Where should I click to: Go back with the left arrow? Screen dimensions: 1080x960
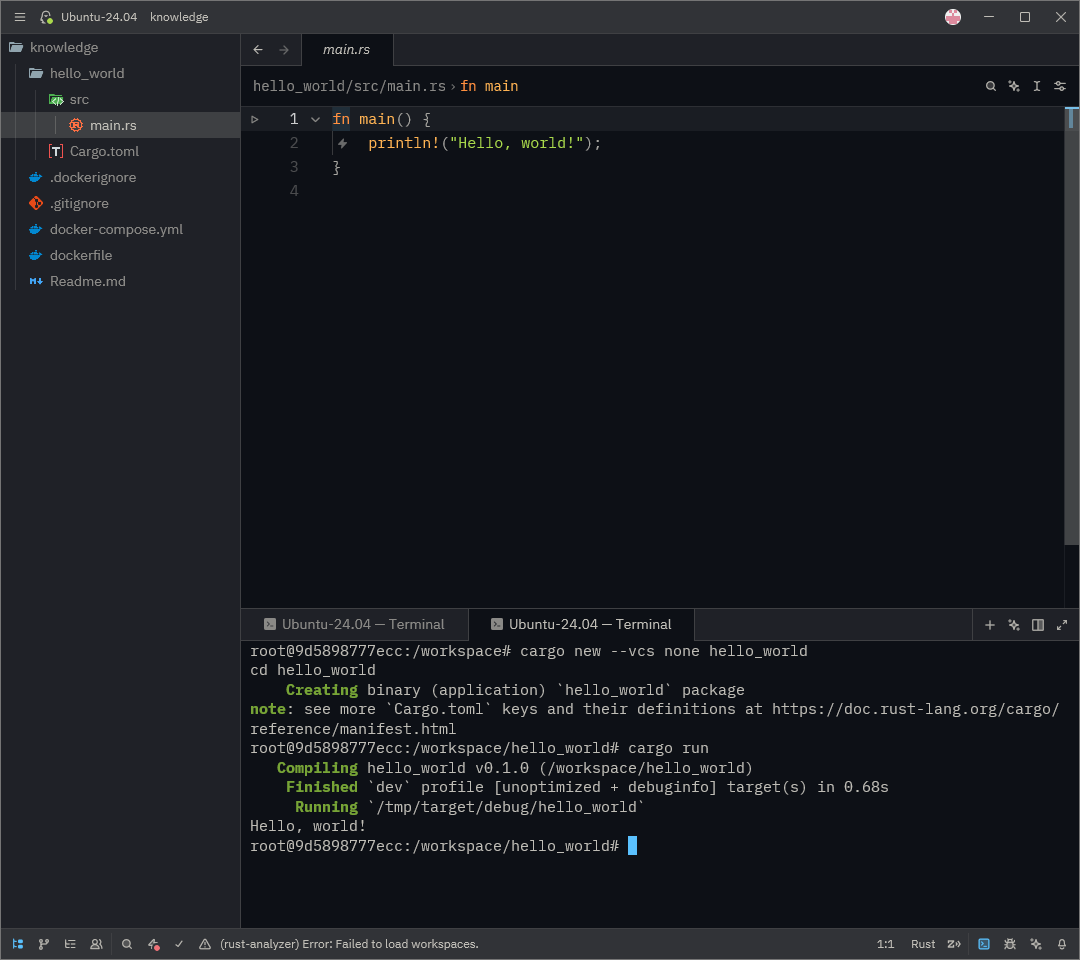coord(258,50)
